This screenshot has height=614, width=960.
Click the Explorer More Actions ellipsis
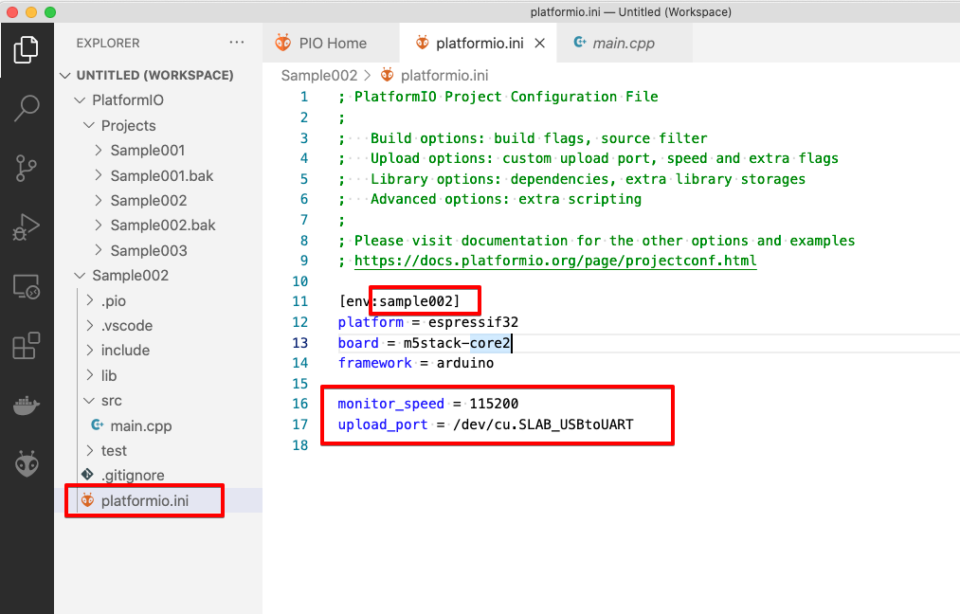tap(237, 42)
